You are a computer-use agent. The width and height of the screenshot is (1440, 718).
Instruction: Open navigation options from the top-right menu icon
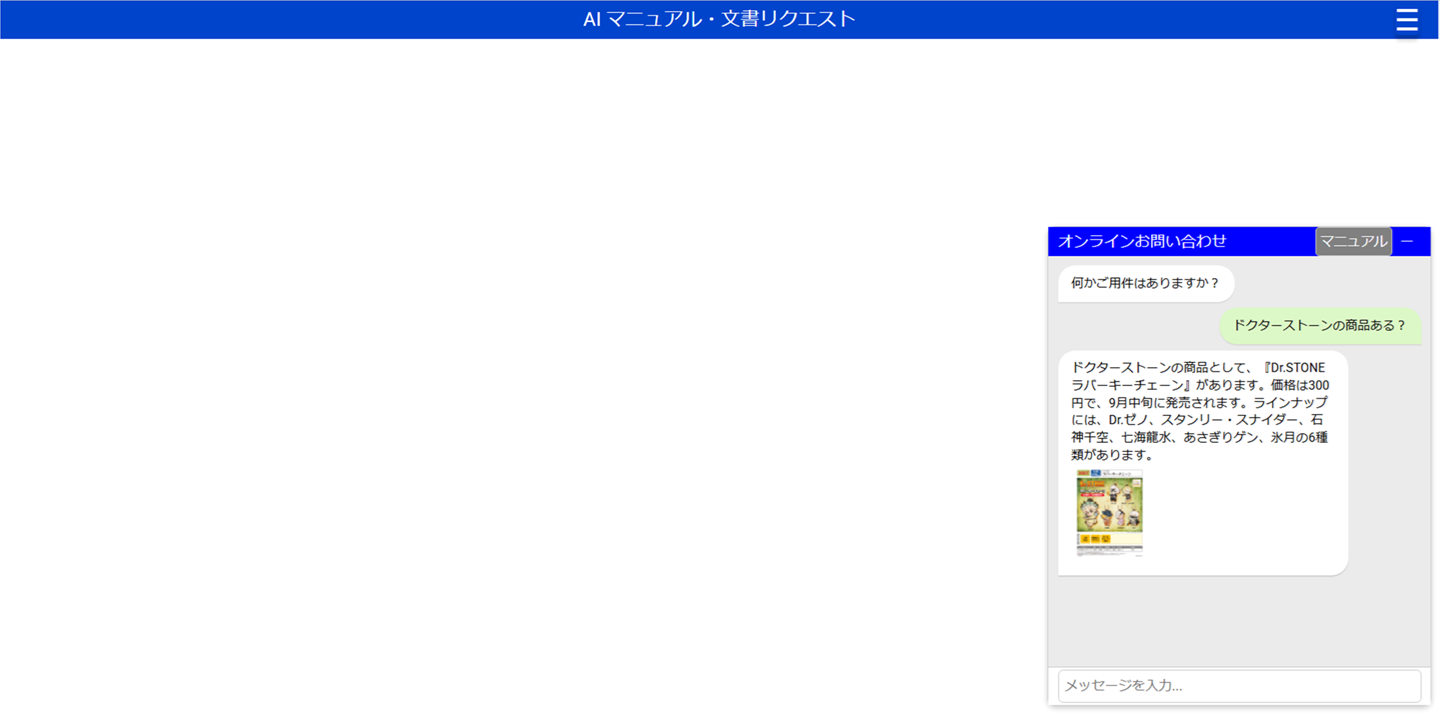[x=1407, y=19]
